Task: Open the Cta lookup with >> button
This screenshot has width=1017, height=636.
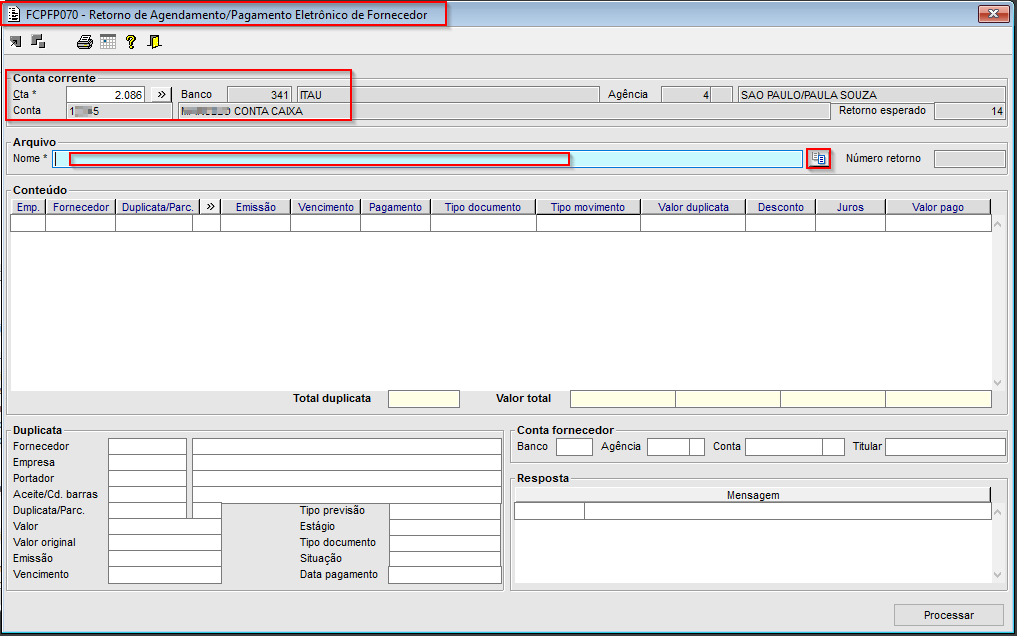Action: click(162, 95)
